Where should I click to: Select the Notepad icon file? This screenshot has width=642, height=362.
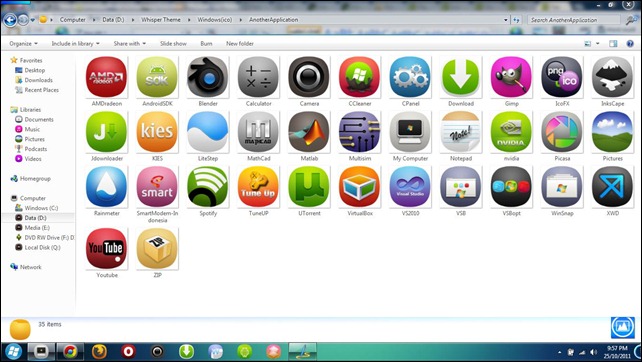pyautogui.click(x=461, y=132)
